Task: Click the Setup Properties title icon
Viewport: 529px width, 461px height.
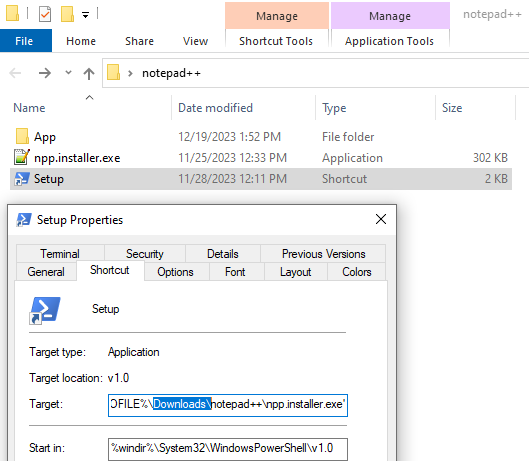Action: [x=24, y=220]
